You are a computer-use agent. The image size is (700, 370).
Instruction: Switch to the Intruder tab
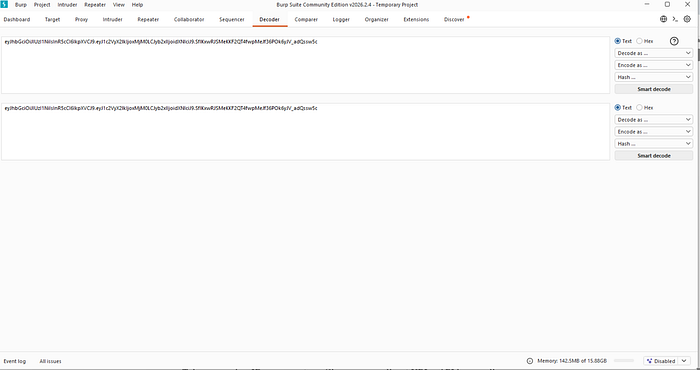112,20
